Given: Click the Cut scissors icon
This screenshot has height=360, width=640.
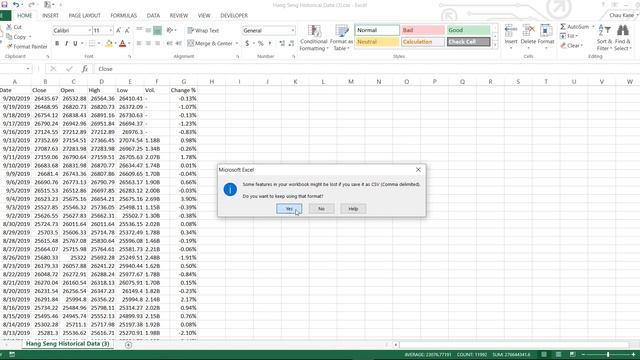Looking at the screenshot, I should pos(9,27).
